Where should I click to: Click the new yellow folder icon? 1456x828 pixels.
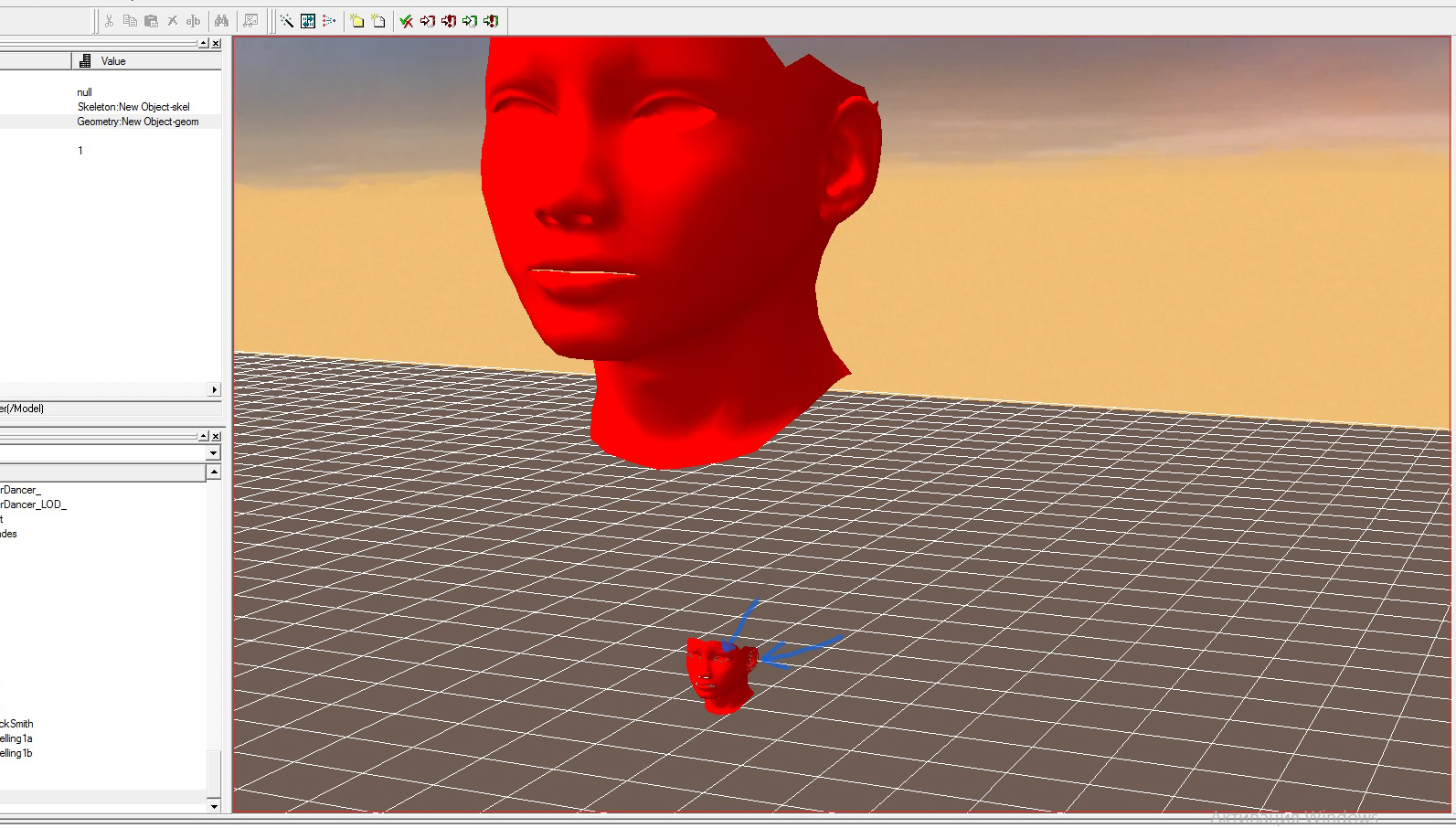coord(357,21)
